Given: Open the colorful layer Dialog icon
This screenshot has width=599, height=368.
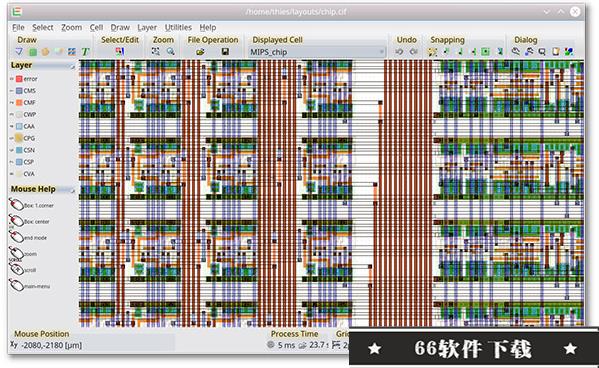Looking at the screenshot, I should click(x=569, y=51).
